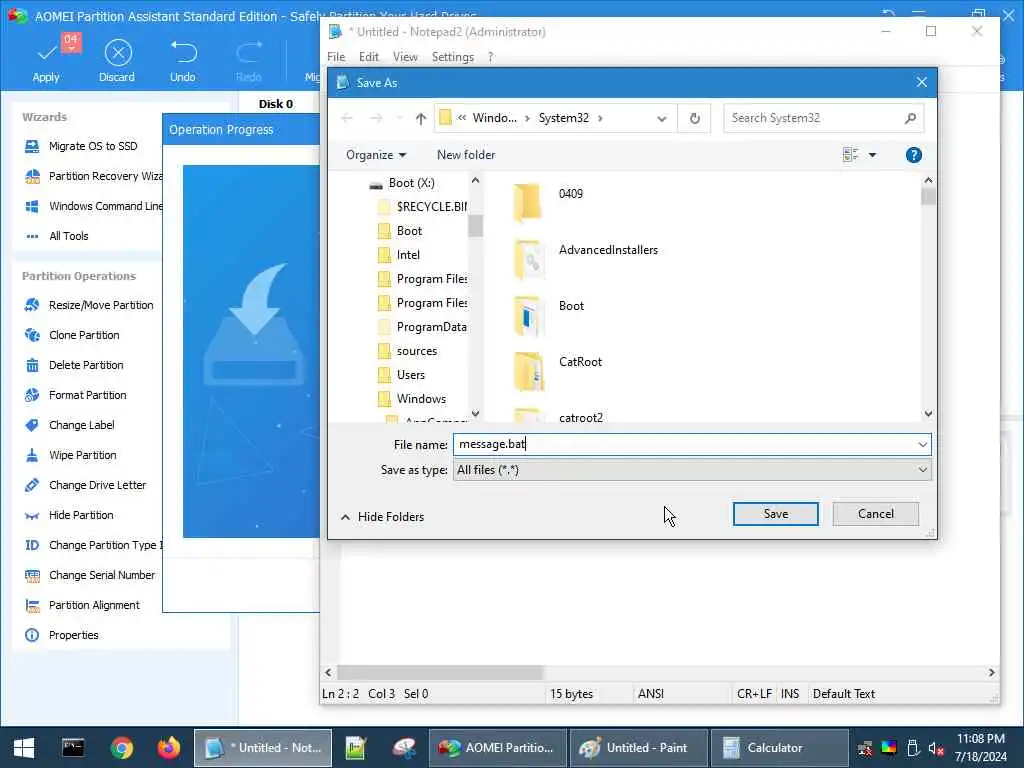Viewport: 1024px width, 768px height.
Task: Open Notepad2 View menu
Action: coord(405,57)
